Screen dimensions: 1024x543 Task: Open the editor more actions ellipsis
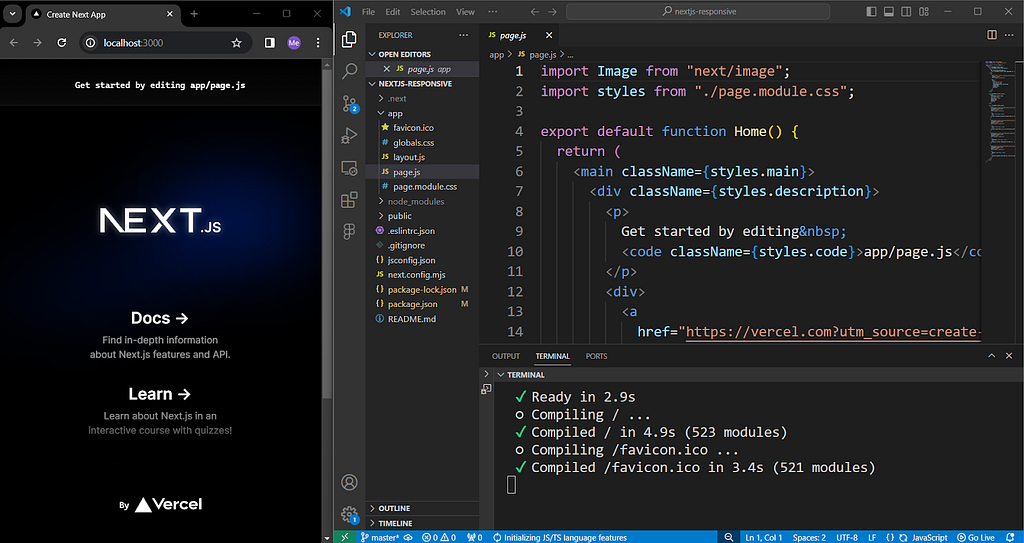click(1009, 35)
